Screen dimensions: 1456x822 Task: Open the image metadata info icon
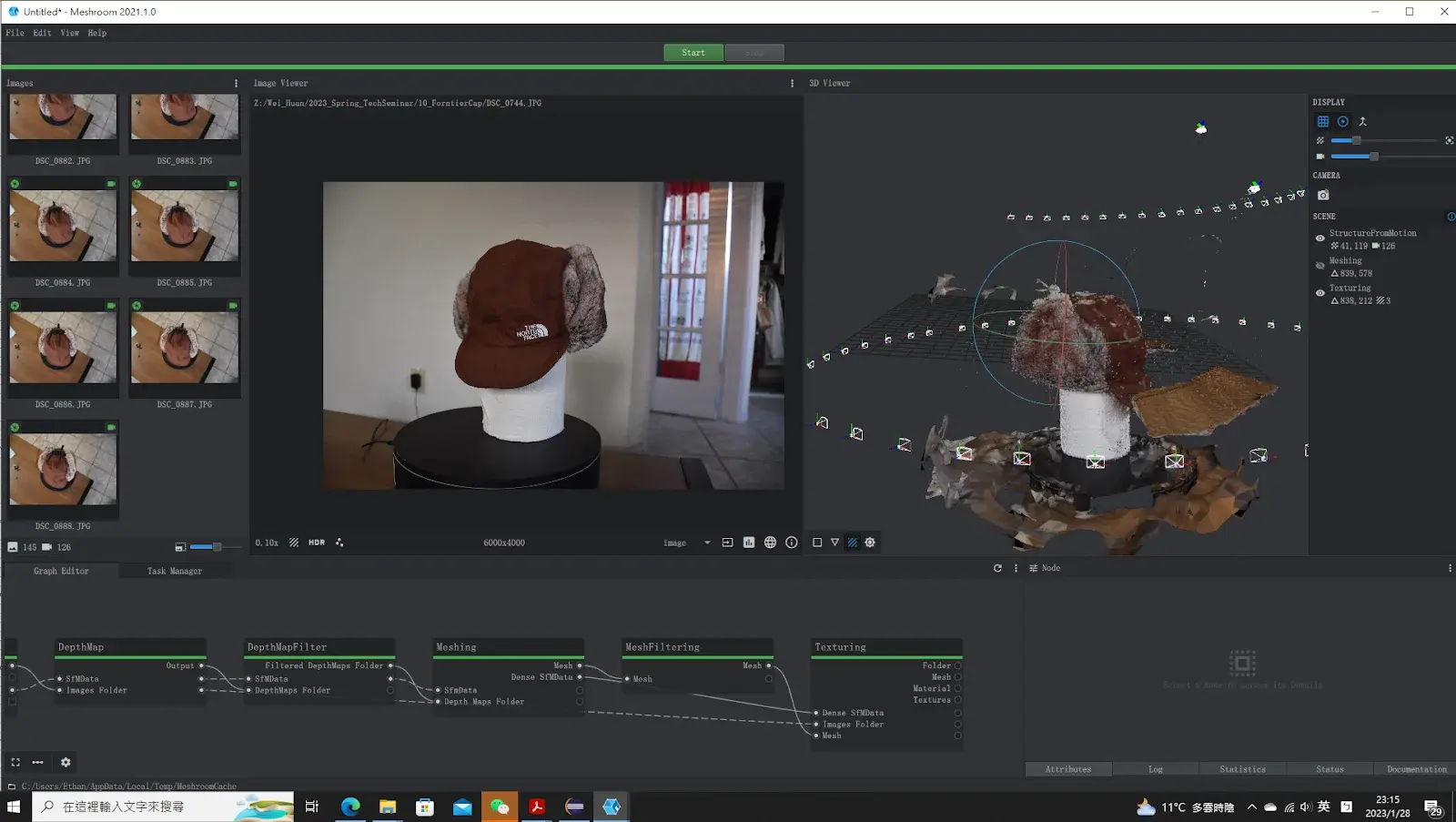click(792, 543)
